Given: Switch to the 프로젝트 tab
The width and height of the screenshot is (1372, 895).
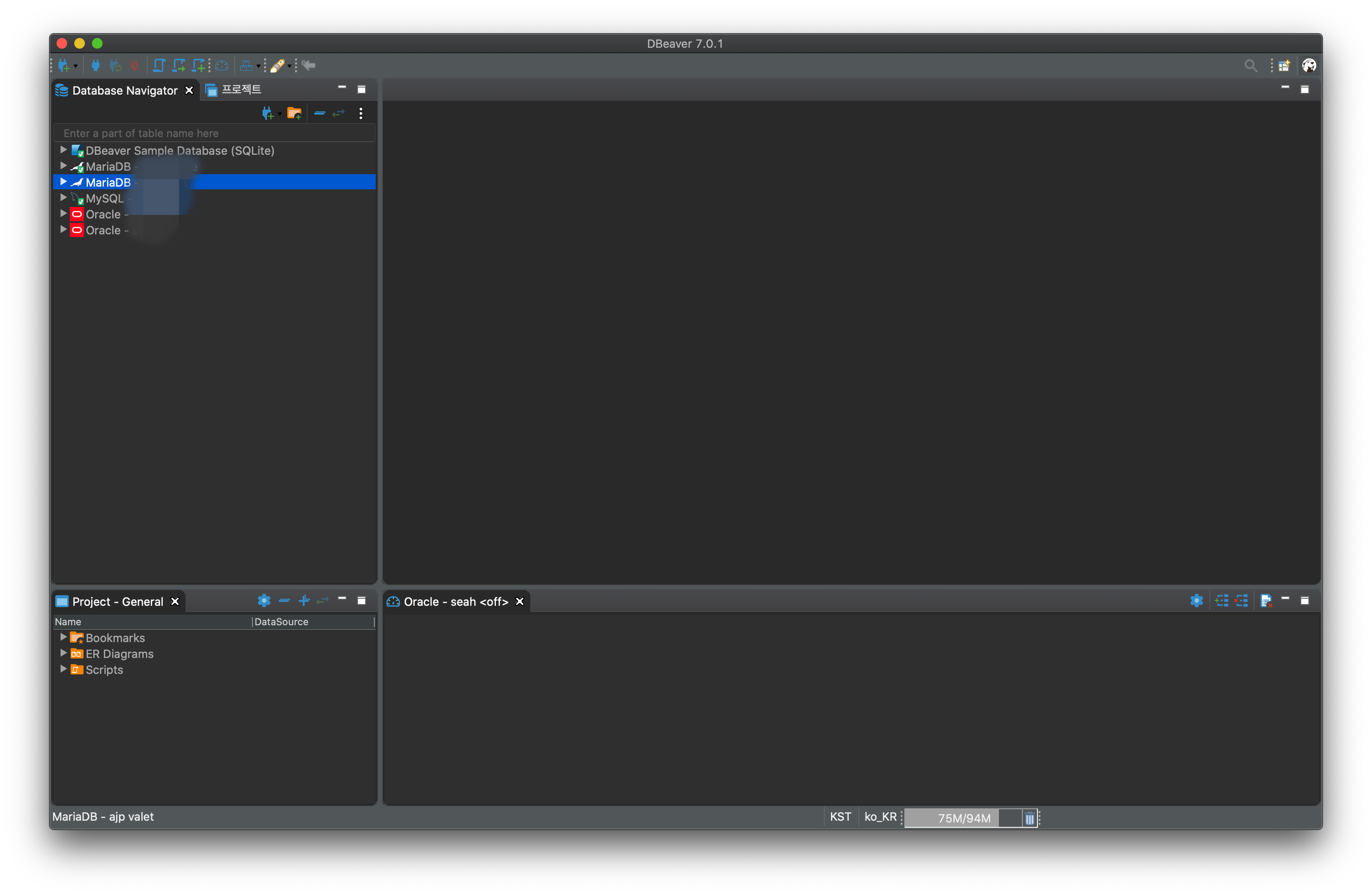Looking at the screenshot, I should click(x=240, y=90).
